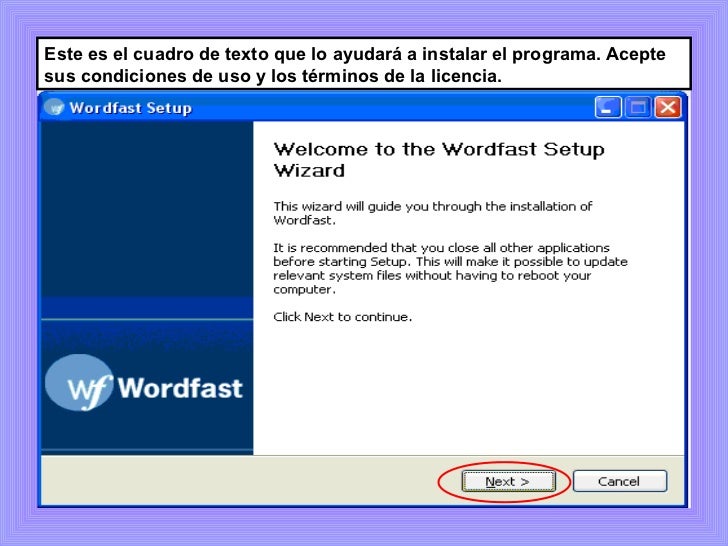Click the Wordfast Setup title text
The height and width of the screenshot is (546, 728).
coord(130,108)
